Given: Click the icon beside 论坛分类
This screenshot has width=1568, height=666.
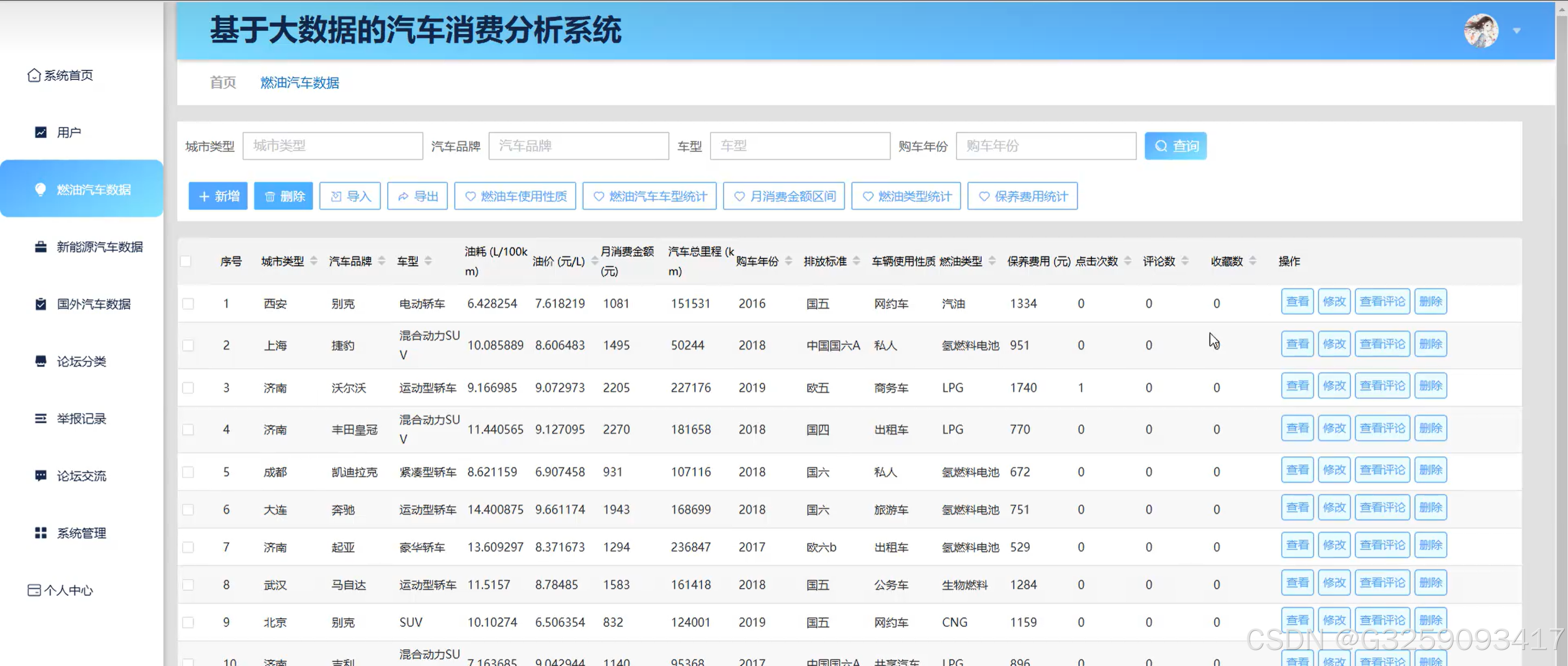Looking at the screenshot, I should click(x=41, y=361).
